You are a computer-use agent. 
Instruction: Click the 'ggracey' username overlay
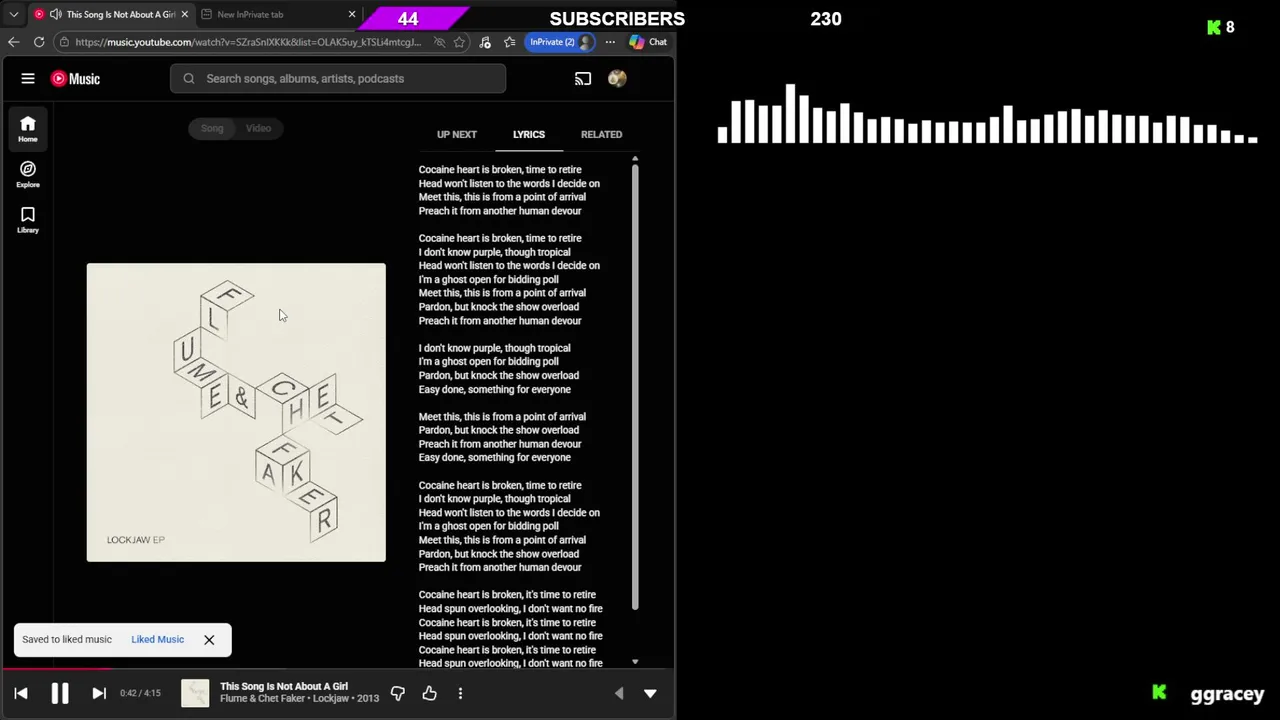(1227, 694)
